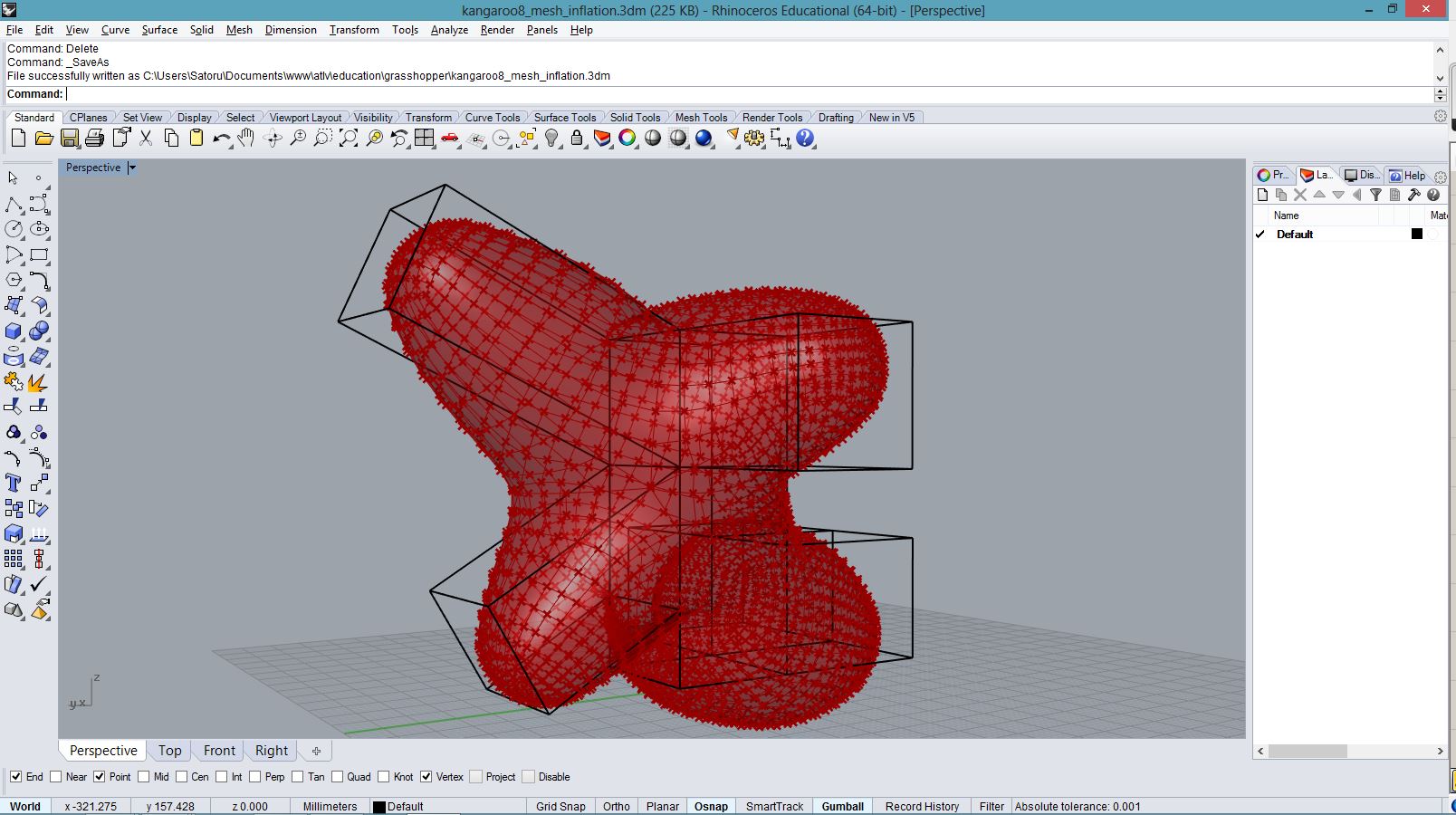Viewport: 1456px width, 815px height.
Task: Open the 4-viewport layout icon
Action: 425,139
